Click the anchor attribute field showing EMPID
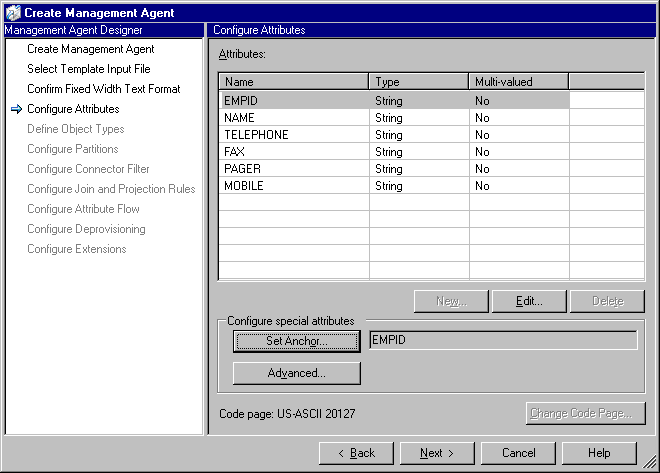660x473 pixels. (502, 341)
